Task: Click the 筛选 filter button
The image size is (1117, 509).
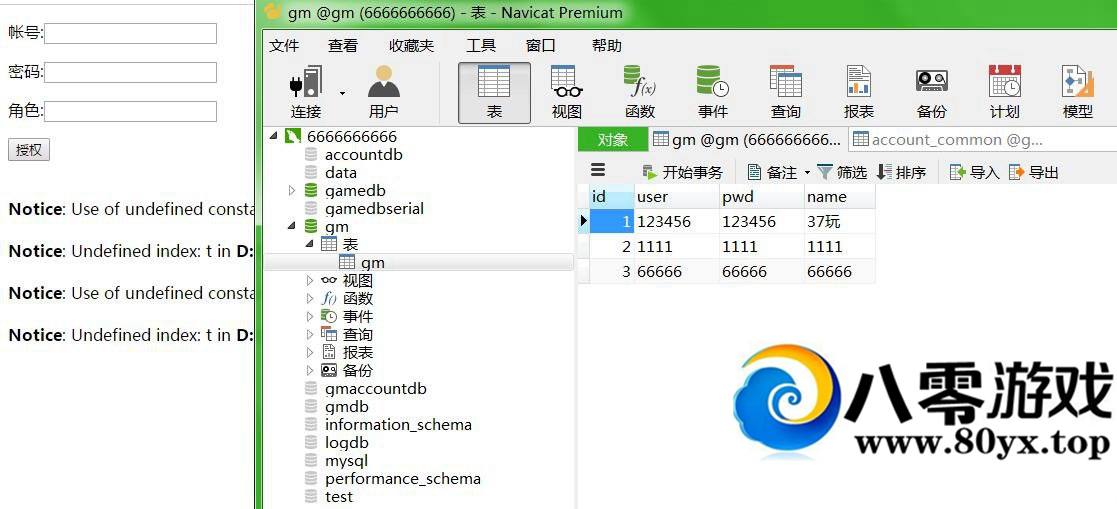Action: [x=842, y=173]
